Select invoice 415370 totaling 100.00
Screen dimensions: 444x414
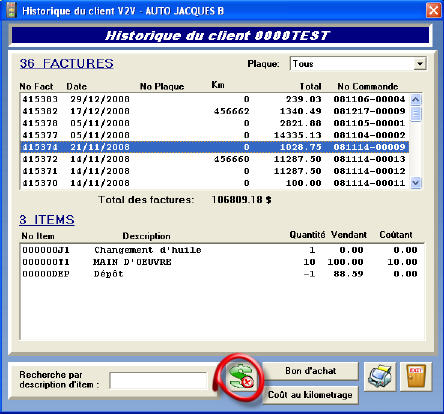tap(214, 183)
